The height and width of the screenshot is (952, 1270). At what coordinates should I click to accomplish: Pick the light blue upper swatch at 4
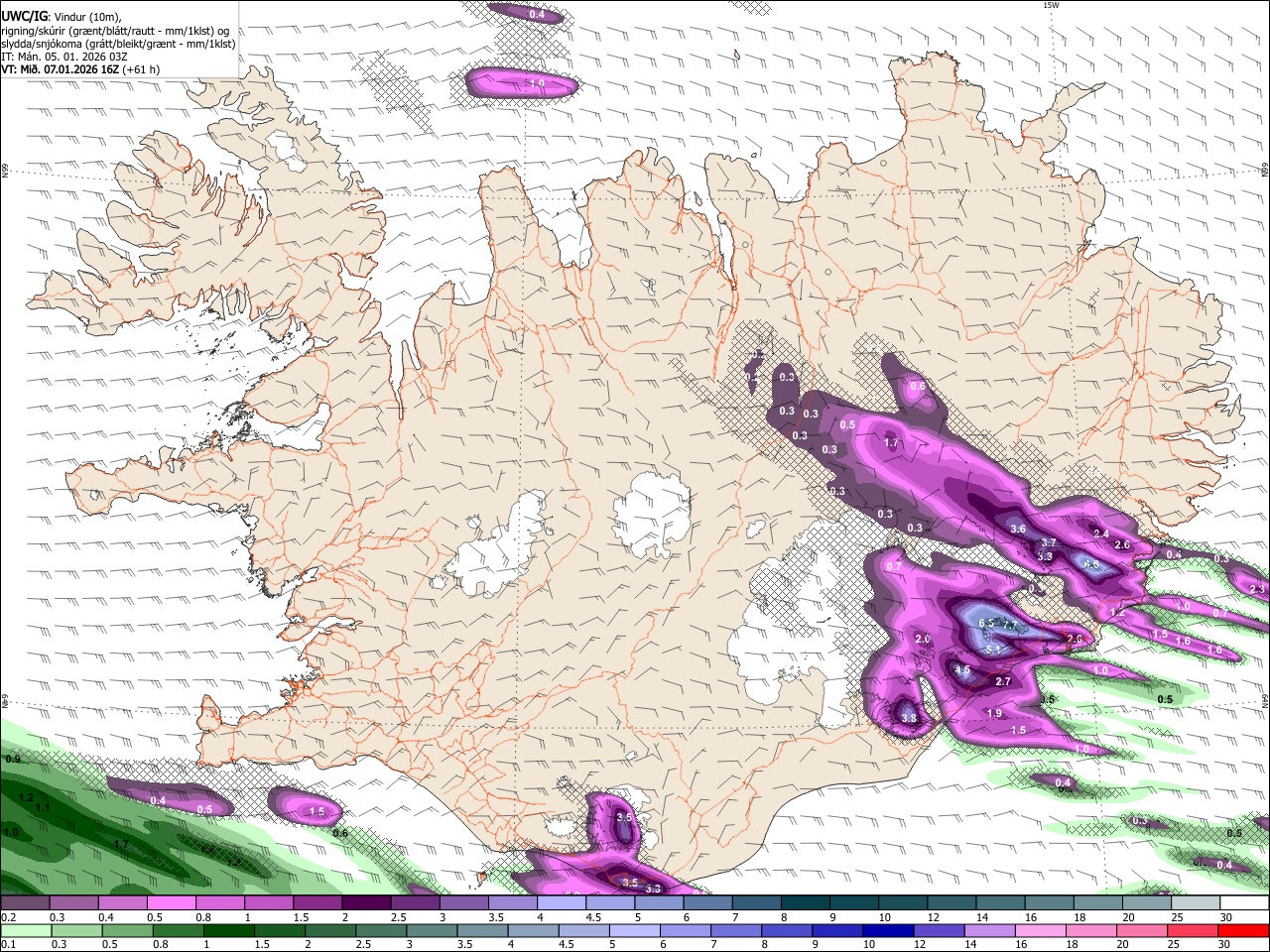pos(561,903)
